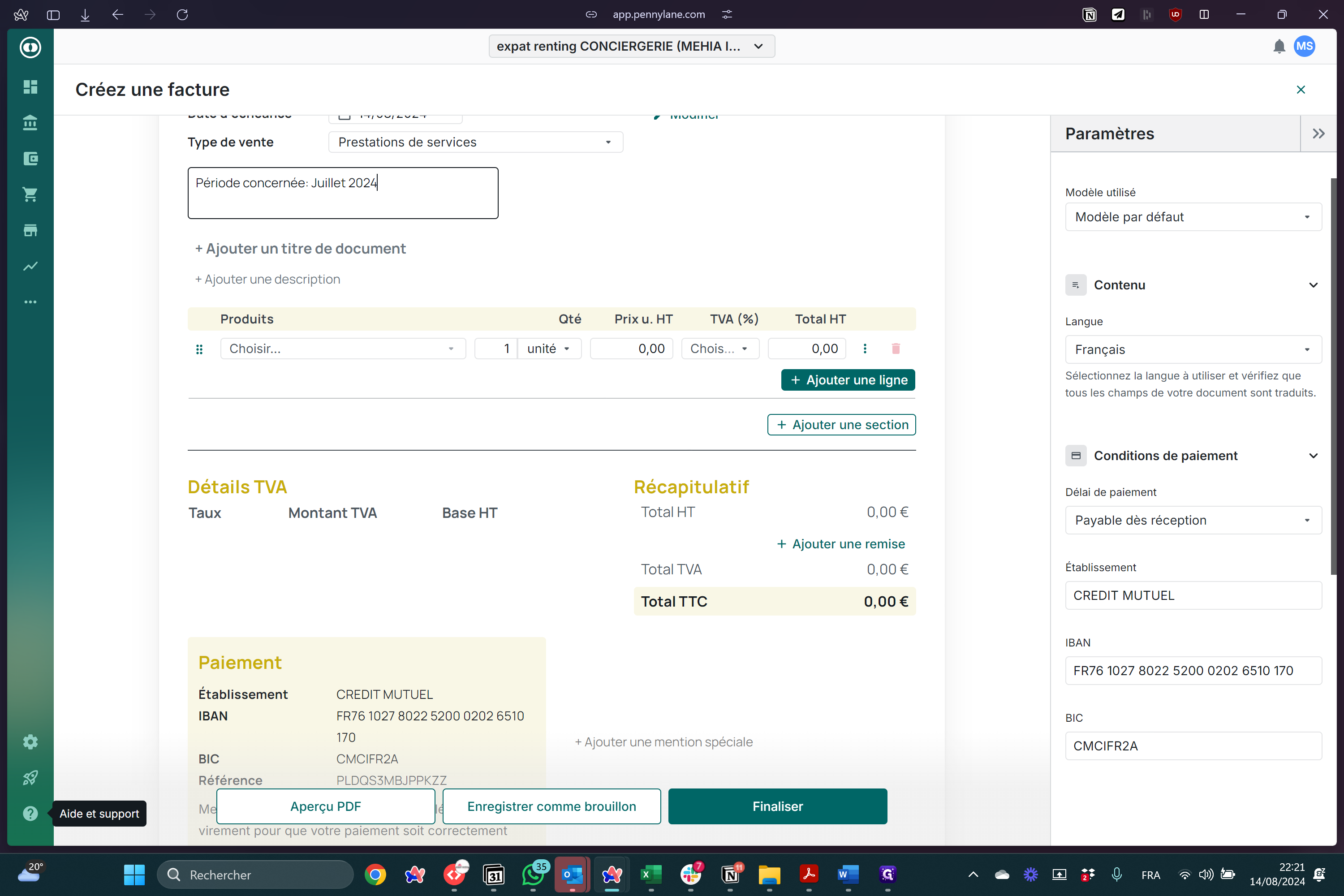Screen dimensions: 1344x896
Task: Open the product line three-dot options
Action: click(x=865, y=349)
